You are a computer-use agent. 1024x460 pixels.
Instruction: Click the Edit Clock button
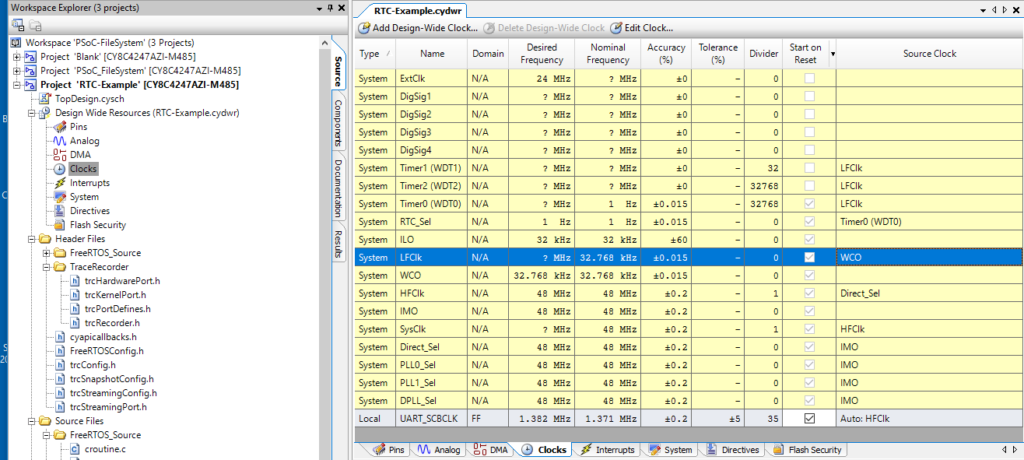pos(641,28)
